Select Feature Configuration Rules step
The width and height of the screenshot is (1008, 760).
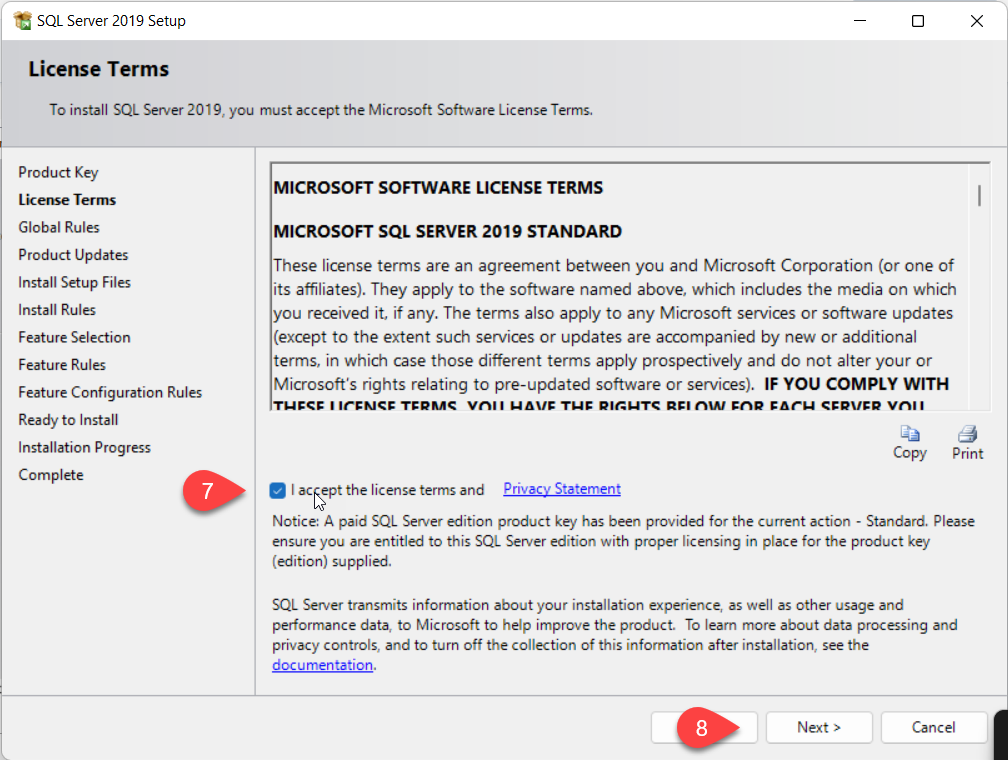tap(110, 392)
